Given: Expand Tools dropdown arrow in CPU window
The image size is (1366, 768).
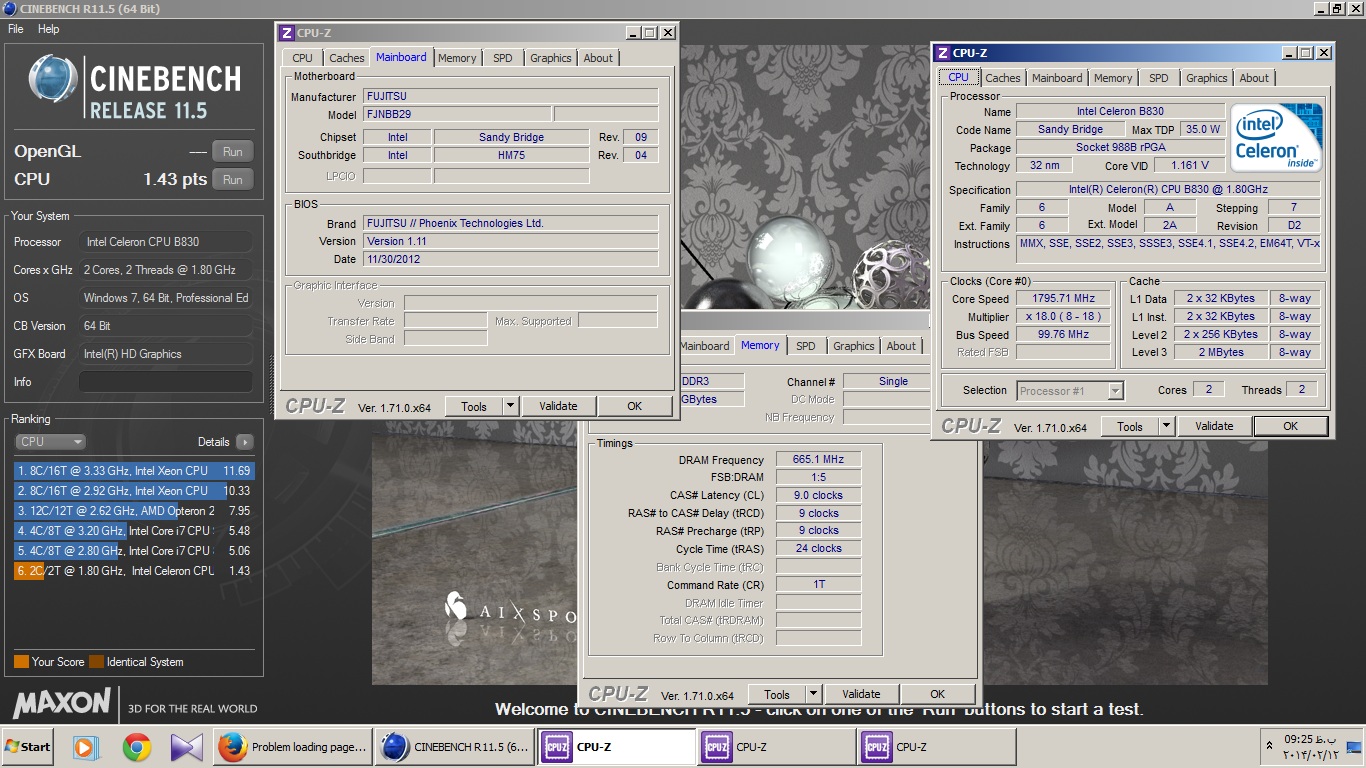Looking at the screenshot, I should click(x=1166, y=426).
